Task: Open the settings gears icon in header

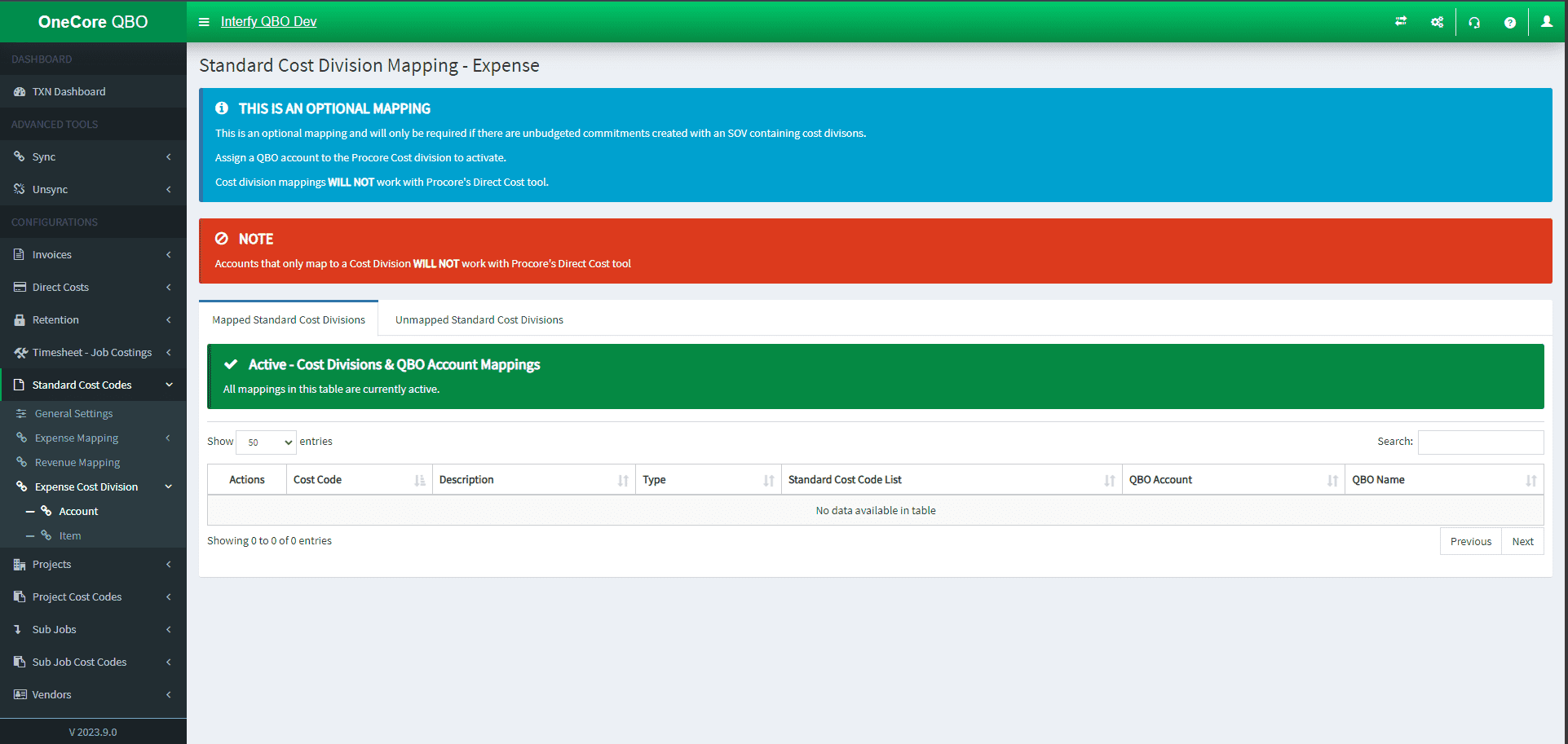Action: [x=1437, y=22]
